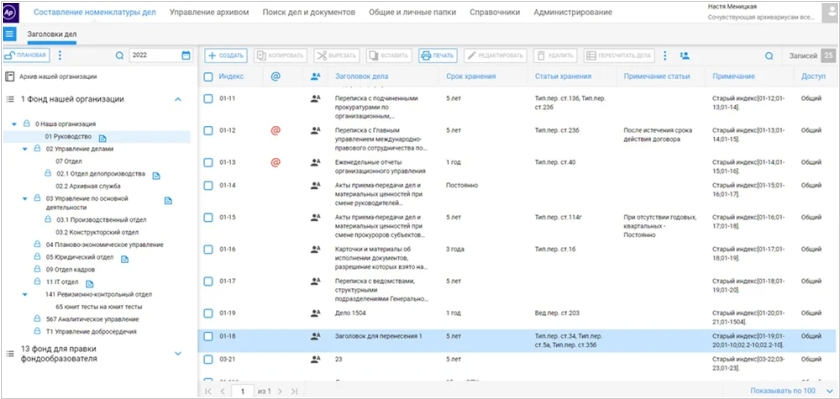This screenshot has height=399, width=840.
Task: Click the access icon in row 01-11
Action: pyautogui.click(x=316, y=99)
